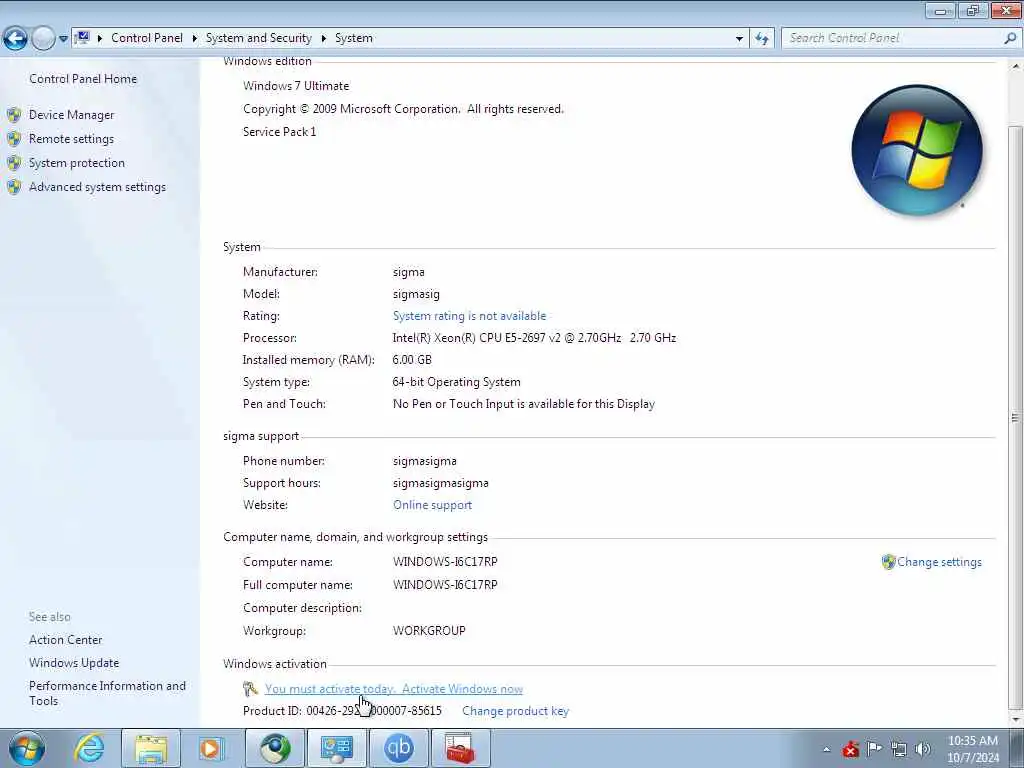
Task: Click the shield icon beside Remote settings
Action: tap(14, 138)
